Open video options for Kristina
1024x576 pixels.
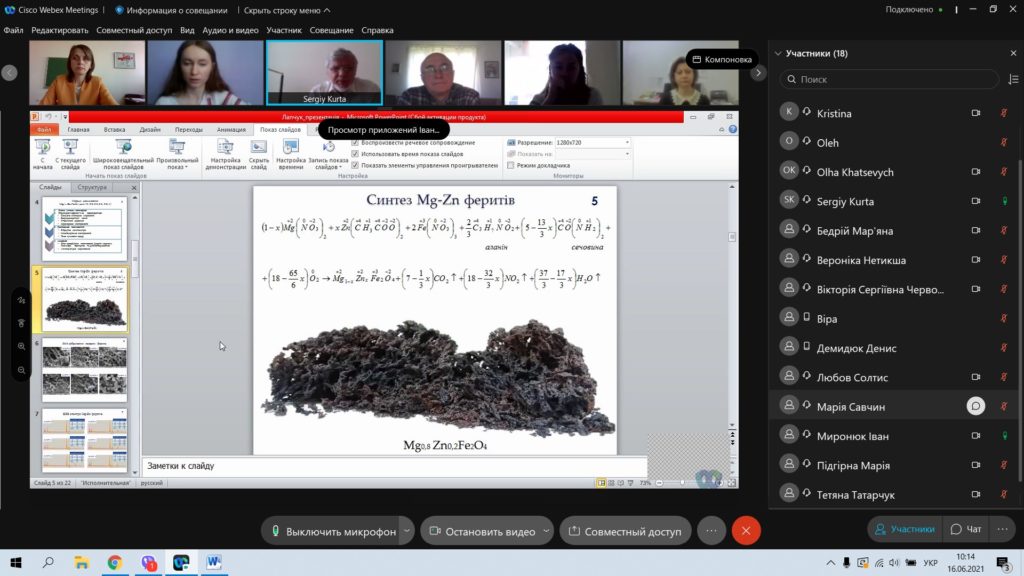pos(975,113)
